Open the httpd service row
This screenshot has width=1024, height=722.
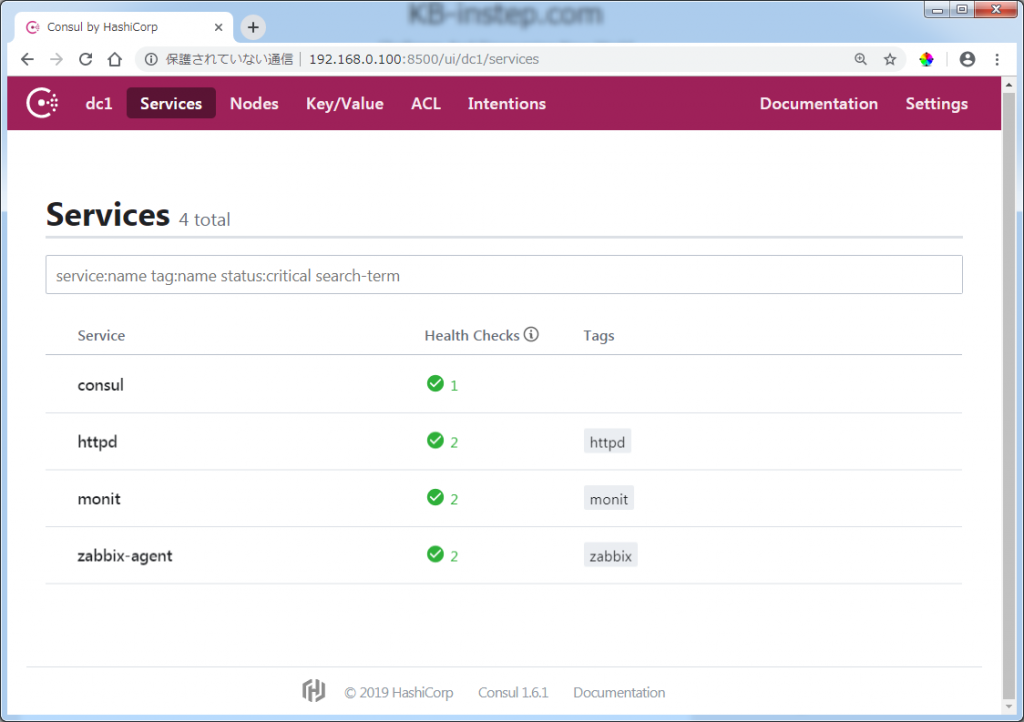tap(504, 441)
